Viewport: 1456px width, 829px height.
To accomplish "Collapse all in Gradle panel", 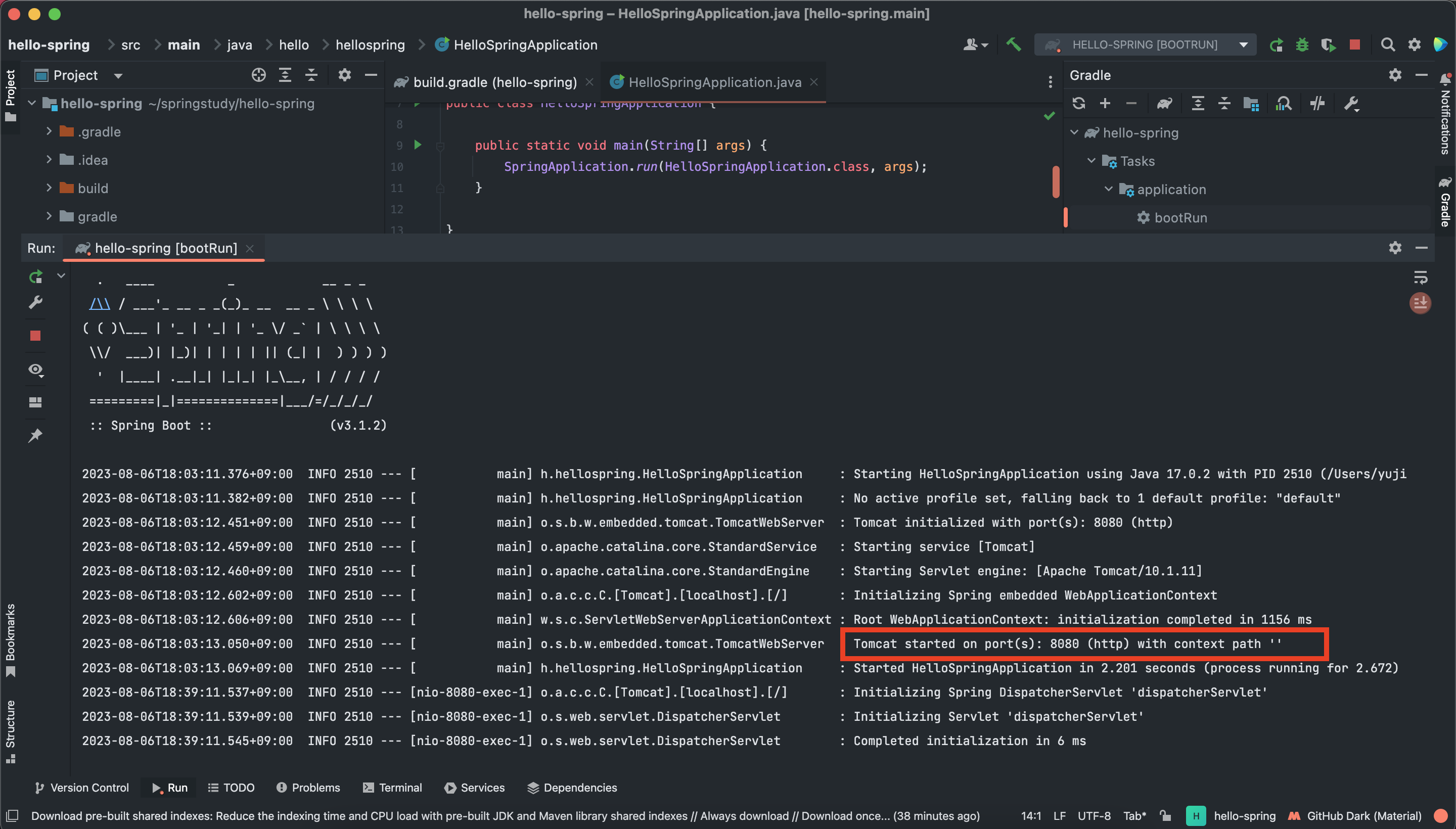I will point(1224,104).
